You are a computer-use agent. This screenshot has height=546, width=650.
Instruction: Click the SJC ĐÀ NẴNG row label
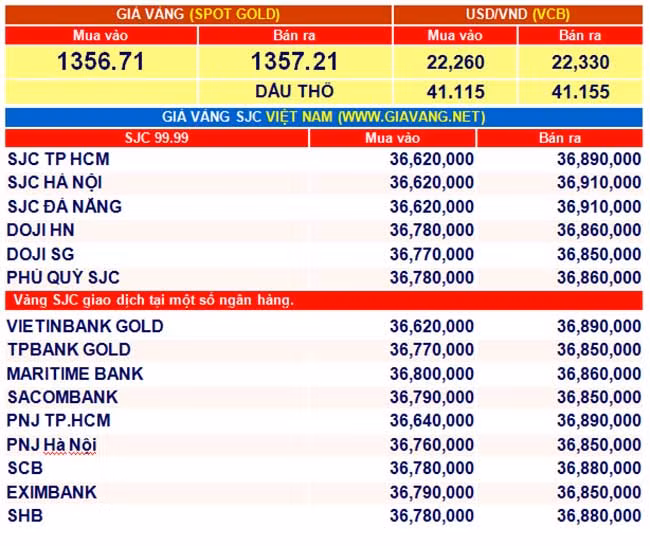pyautogui.click(x=65, y=206)
